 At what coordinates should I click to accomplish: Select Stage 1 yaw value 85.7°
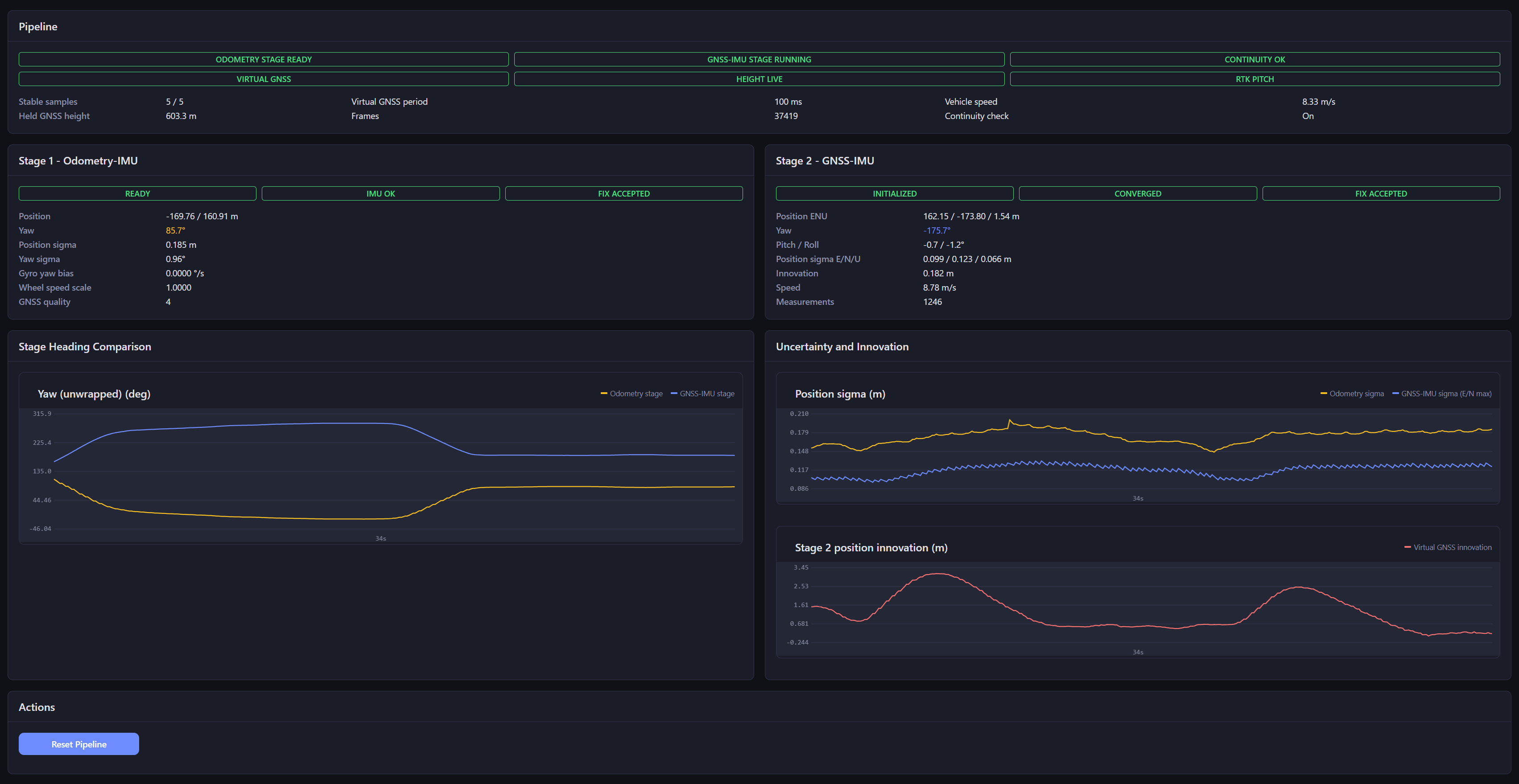pyautogui.click(x=175, y=230)
